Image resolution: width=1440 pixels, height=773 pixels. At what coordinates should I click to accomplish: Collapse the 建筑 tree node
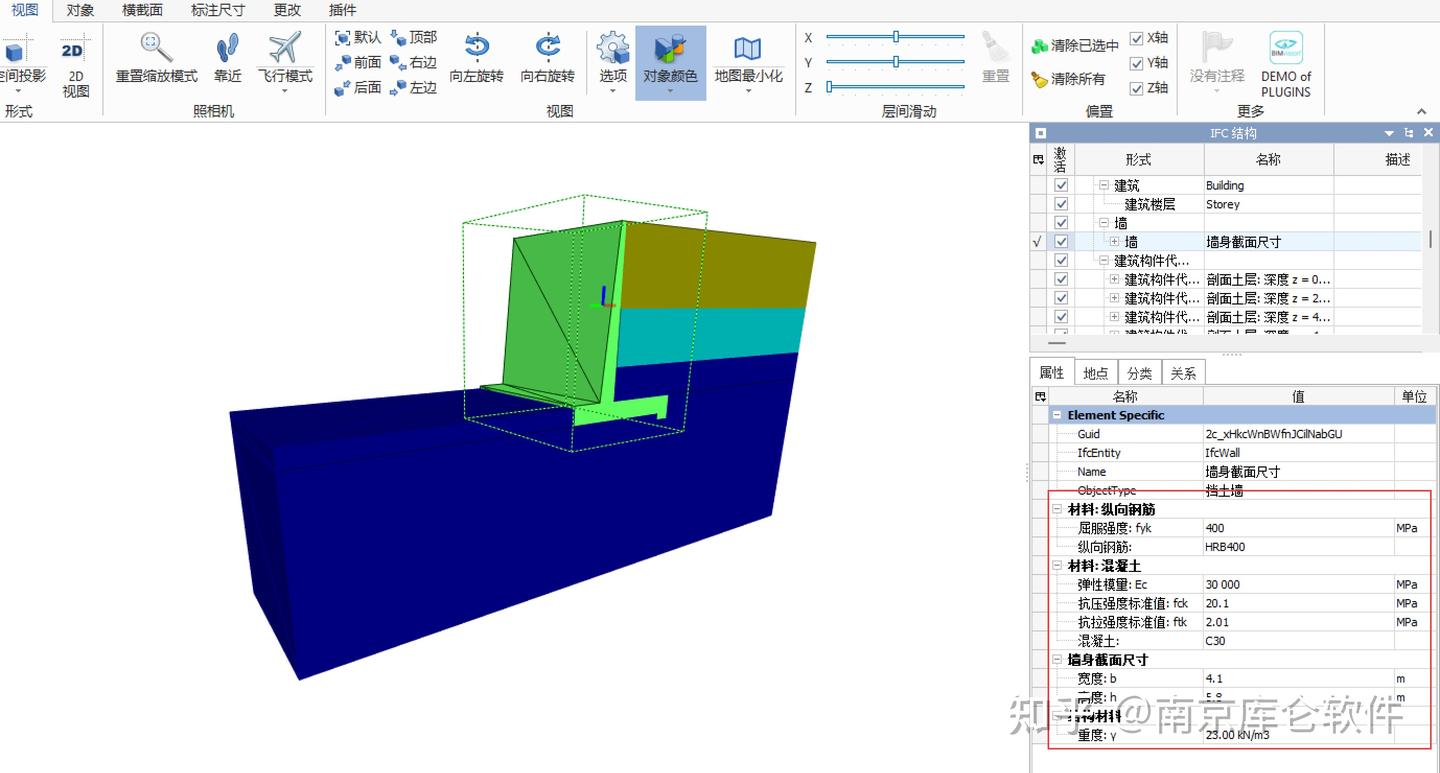1104,185
